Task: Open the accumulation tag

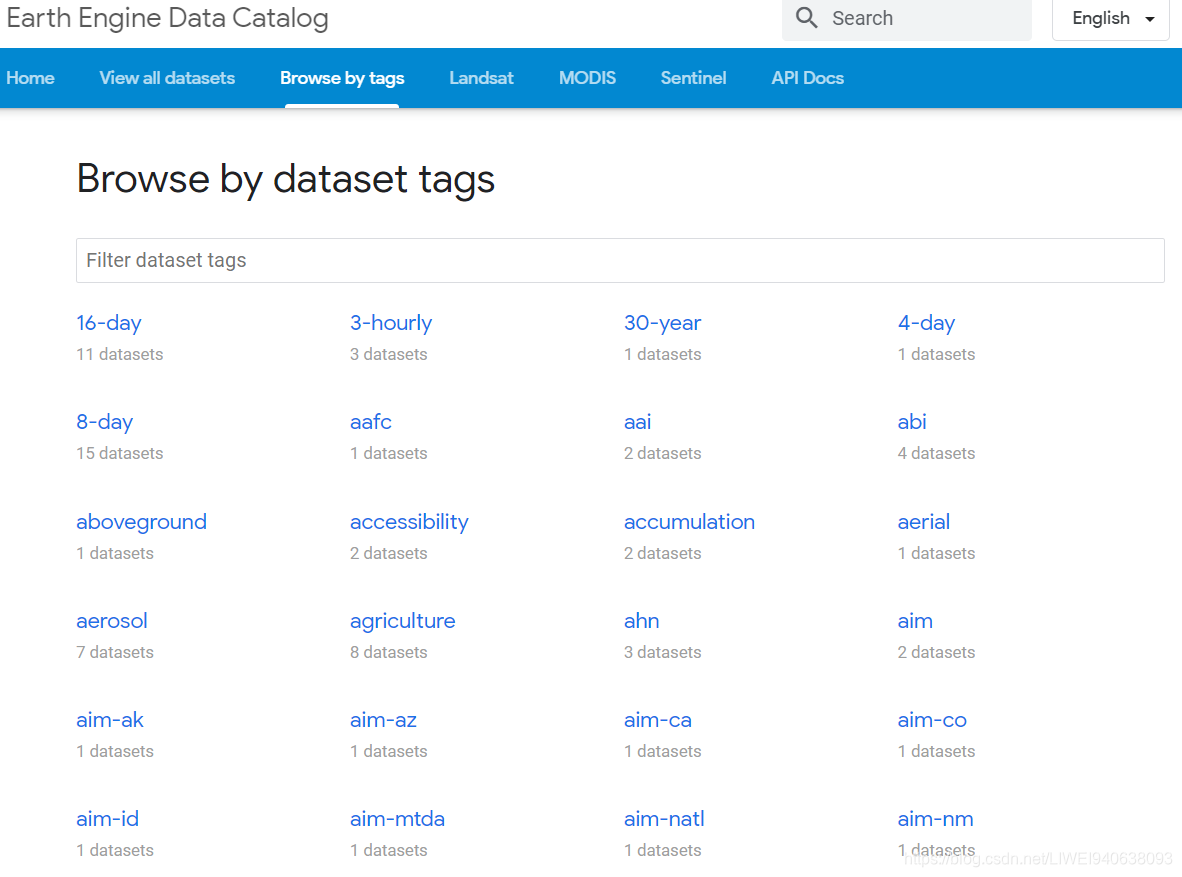Action: (689, 522)
